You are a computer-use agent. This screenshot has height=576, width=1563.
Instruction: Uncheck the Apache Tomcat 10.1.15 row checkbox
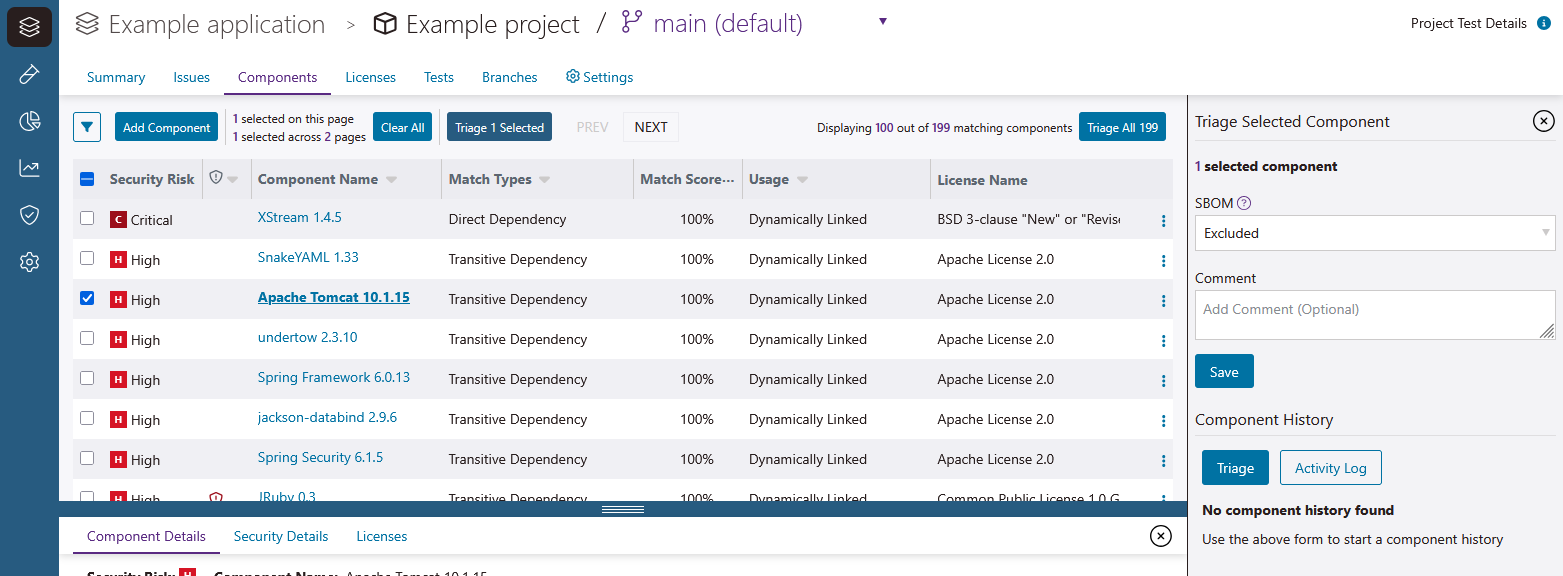(86, 298)
